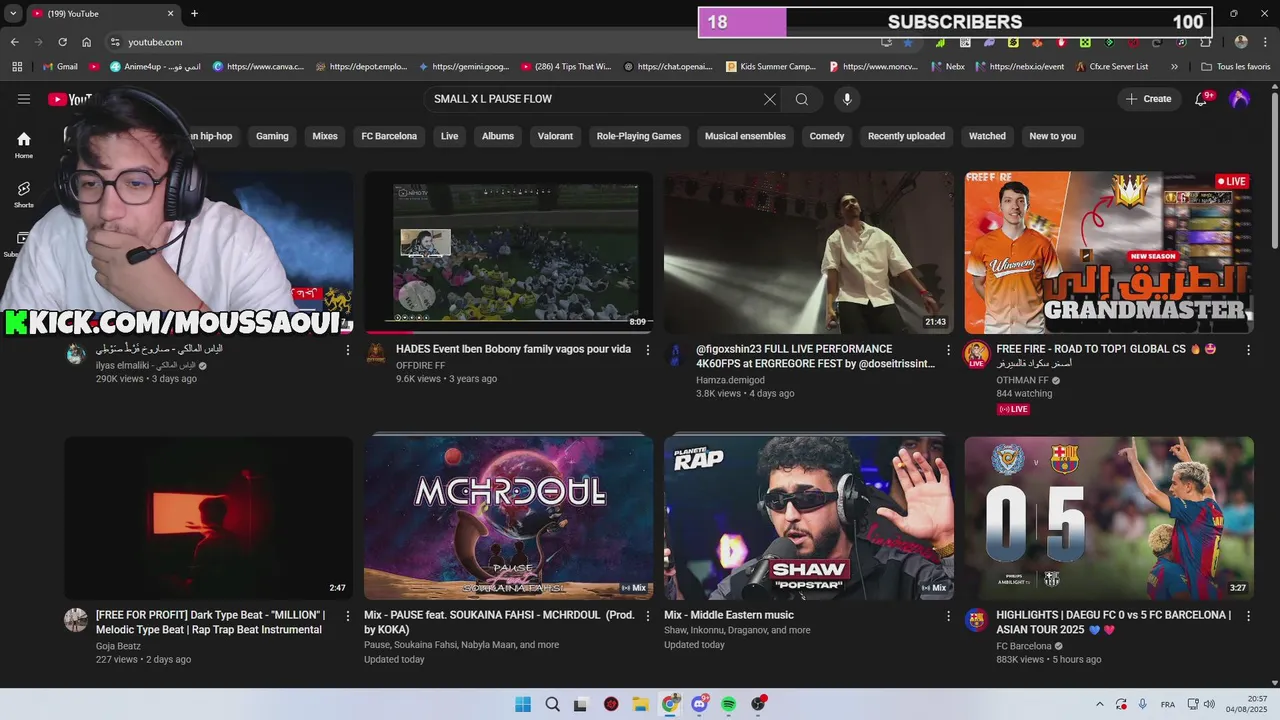Toggle the taskbar volume icon

tap(1209, 704)
